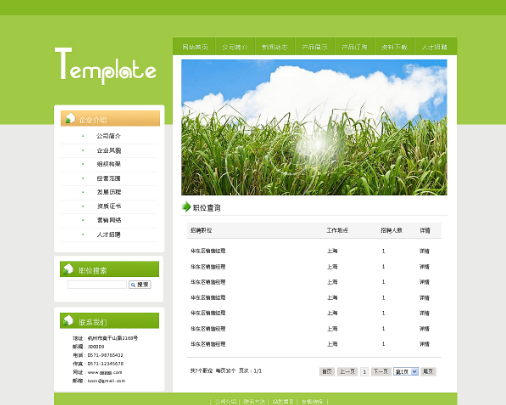The image size is (506, 405).
Task: Click the 首页 pagination button
Action: (327, 371)
